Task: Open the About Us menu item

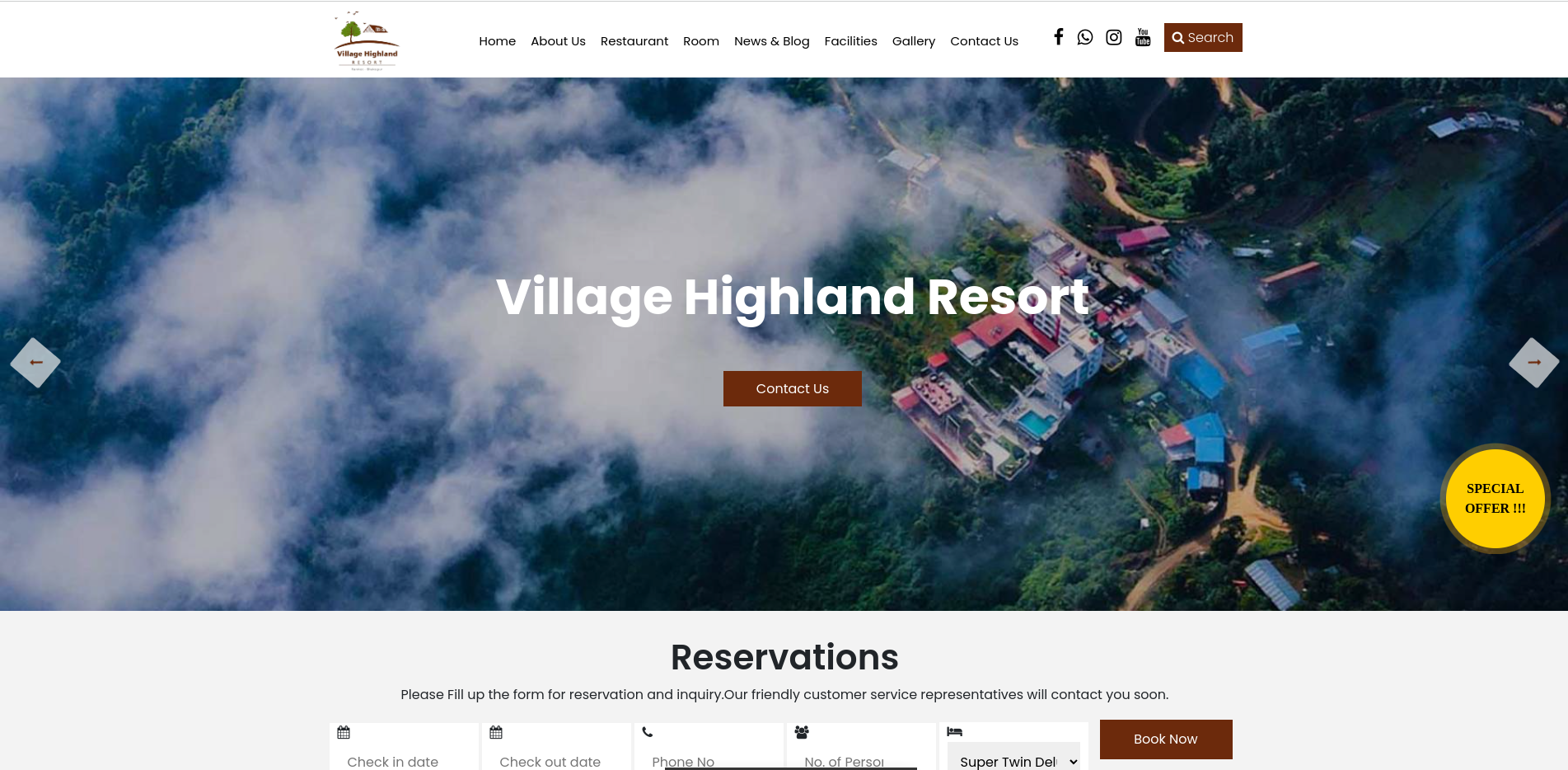Action: tap(558, 41)
